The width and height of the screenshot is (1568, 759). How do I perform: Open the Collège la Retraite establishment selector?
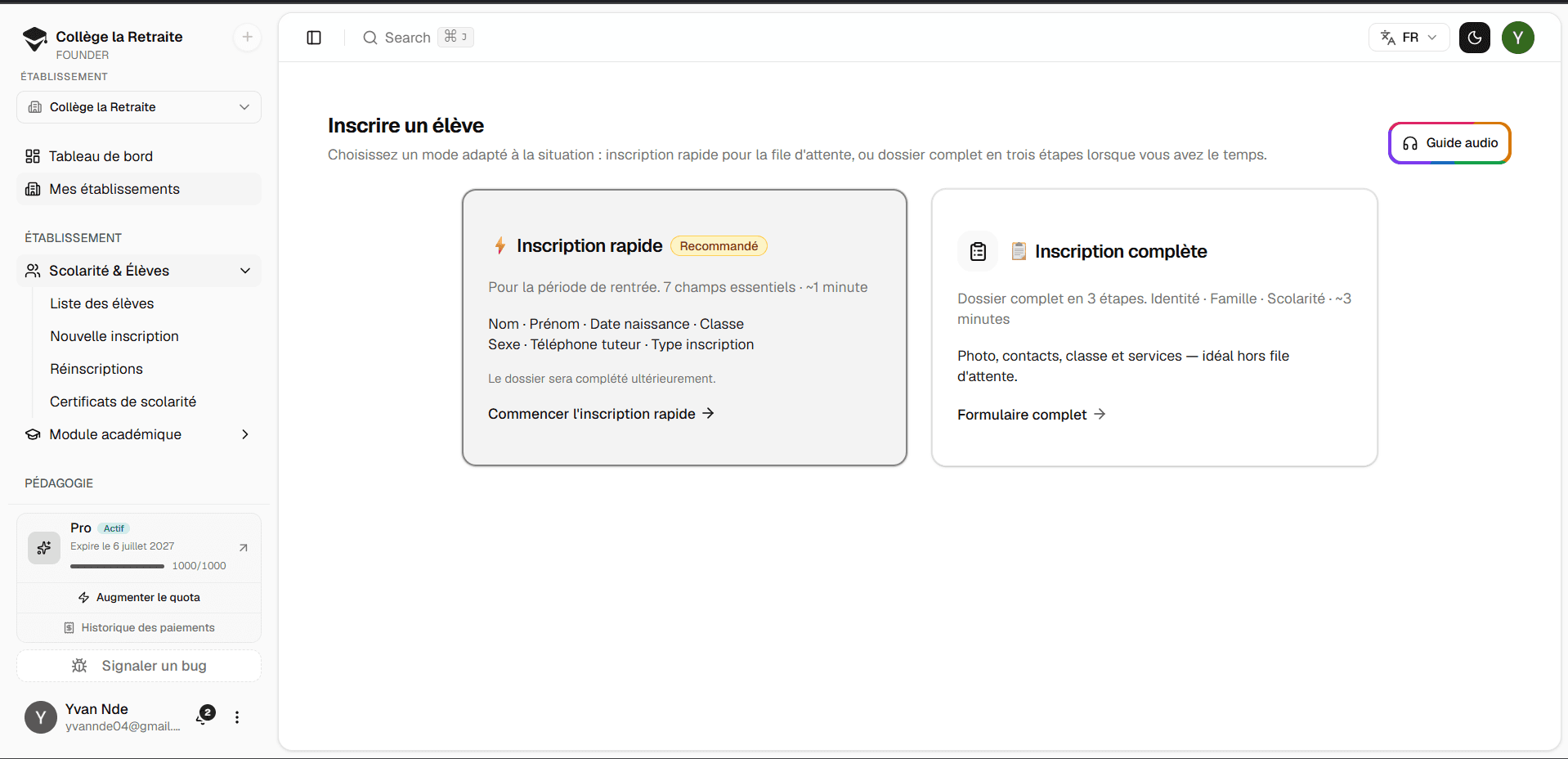click(139, 107)
